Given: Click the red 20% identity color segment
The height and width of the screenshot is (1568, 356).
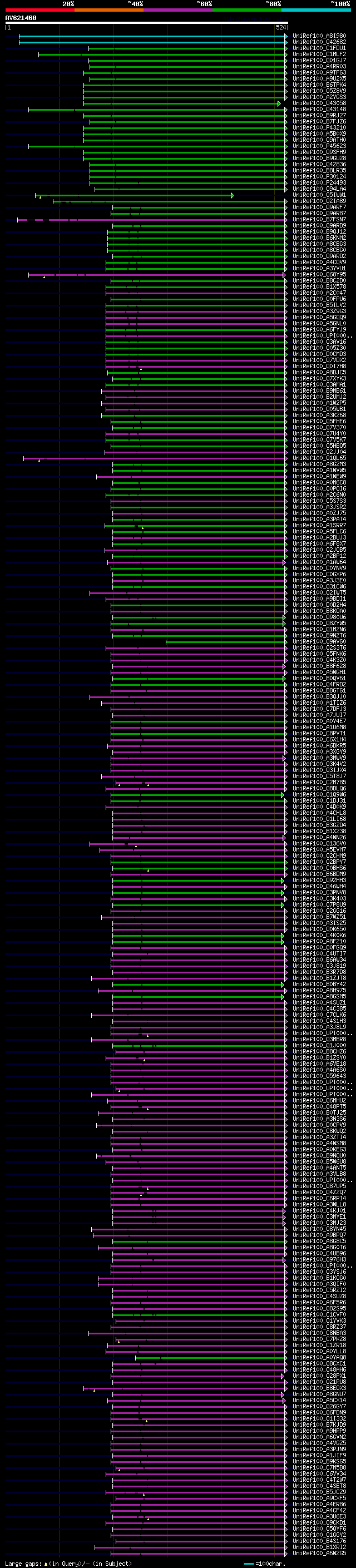Looking at the screenshot, I should click(x=39, y=10).
